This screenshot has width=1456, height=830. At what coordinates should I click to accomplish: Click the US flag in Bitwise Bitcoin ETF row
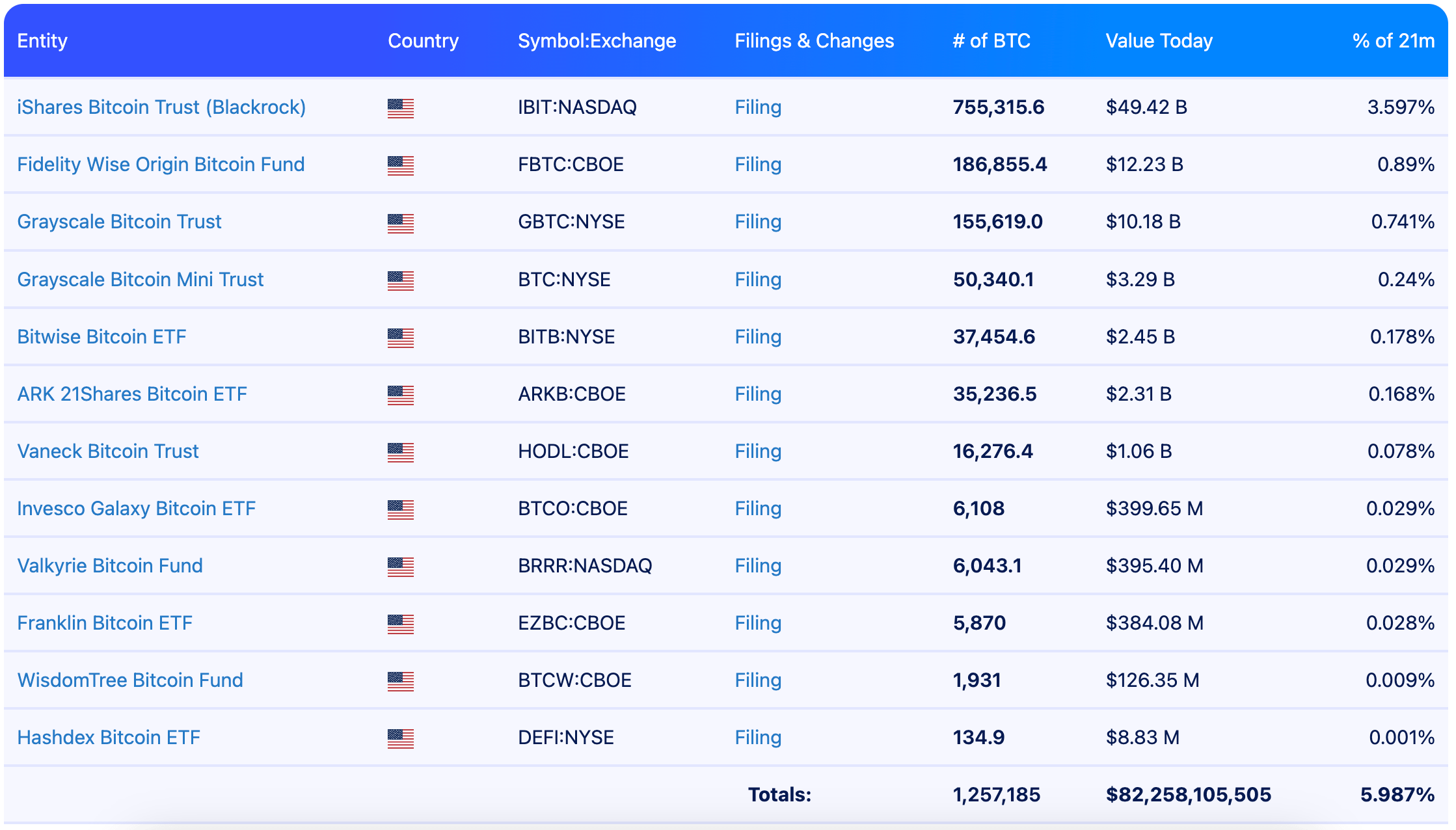pos(400,338)
